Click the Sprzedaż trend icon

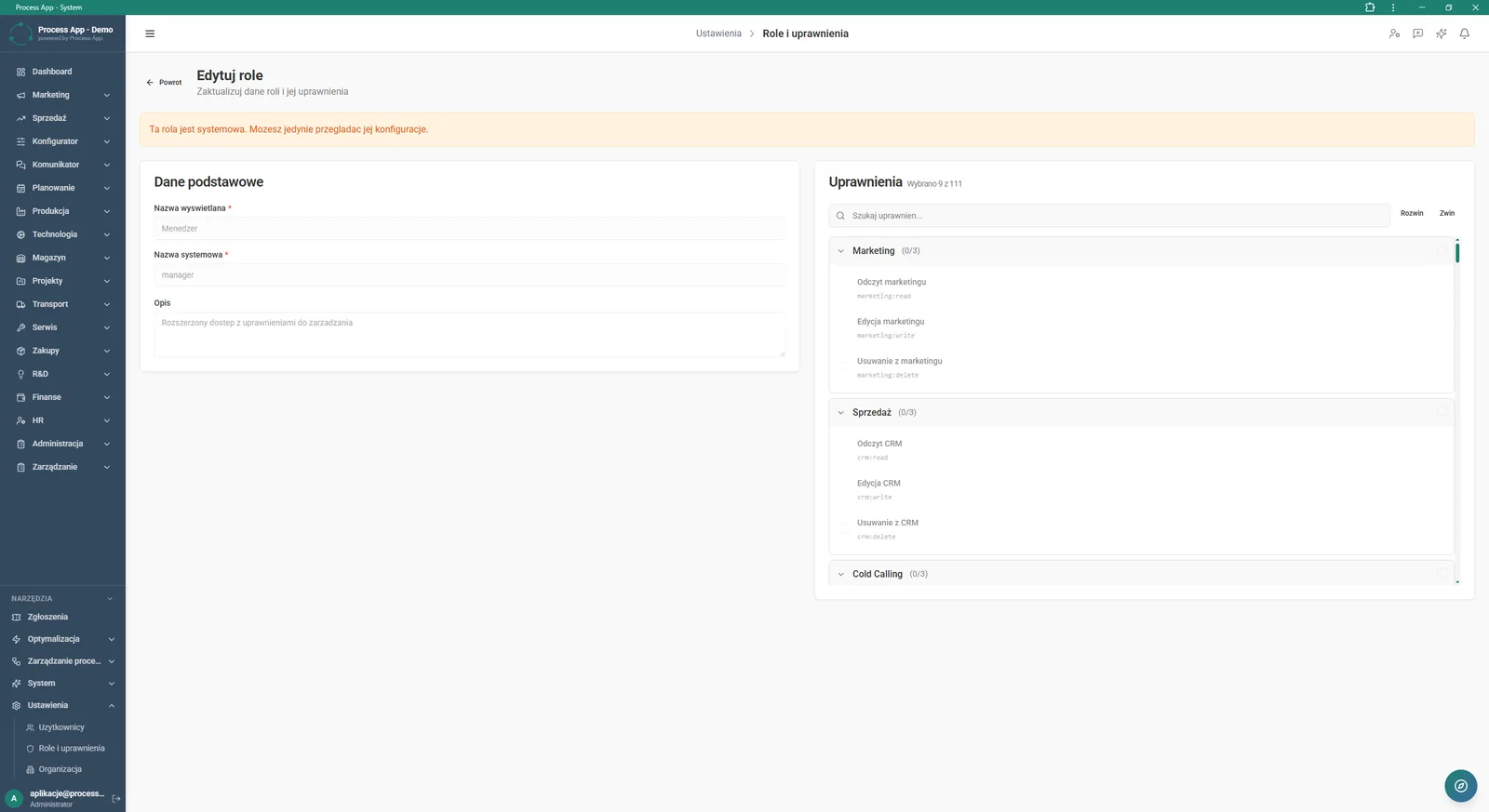[x=20, y=118]
